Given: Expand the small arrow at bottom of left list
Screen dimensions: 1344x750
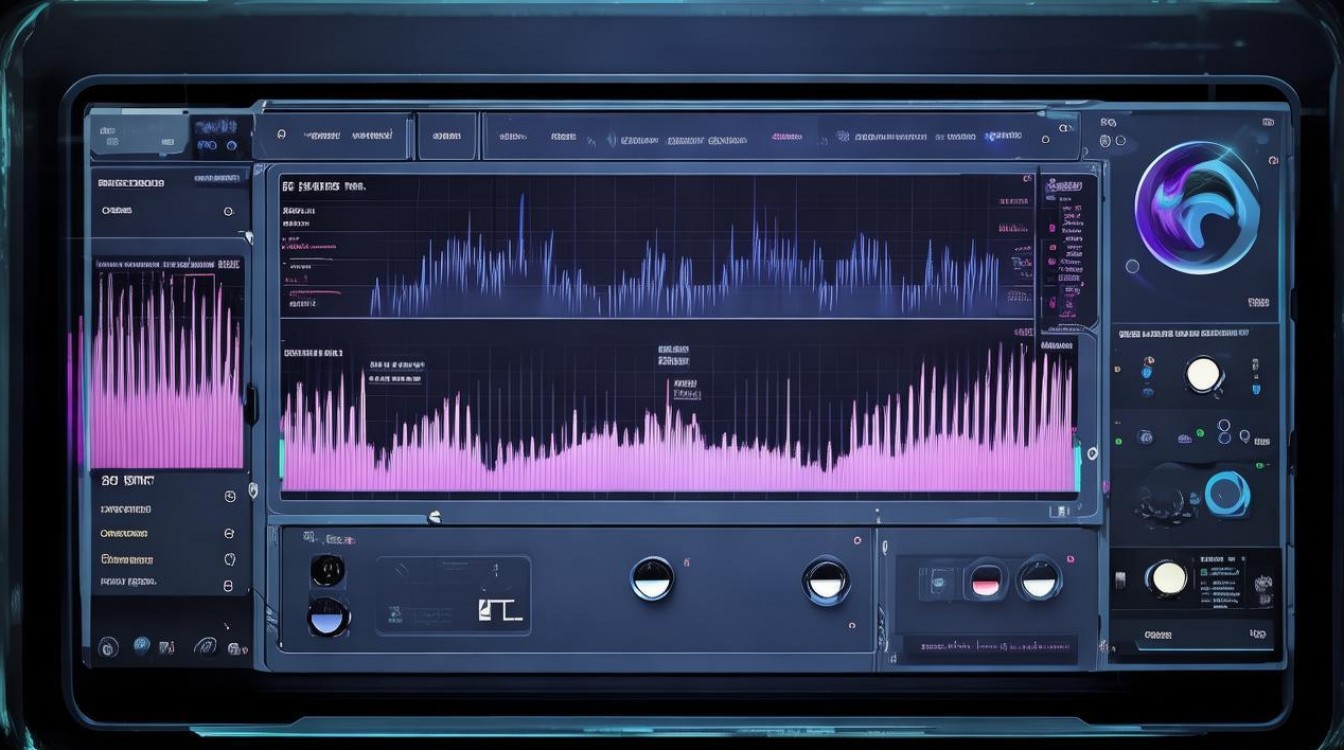Looking at the screenshot, I should (x=227, y=626).
